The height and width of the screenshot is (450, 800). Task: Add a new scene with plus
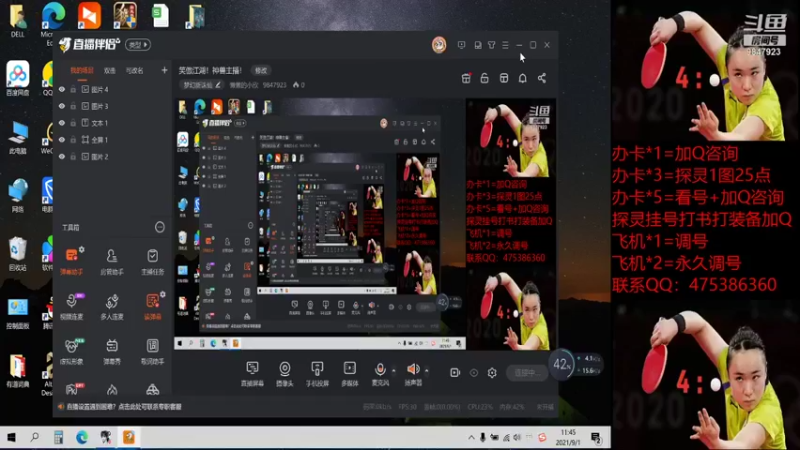click(164, 70)
